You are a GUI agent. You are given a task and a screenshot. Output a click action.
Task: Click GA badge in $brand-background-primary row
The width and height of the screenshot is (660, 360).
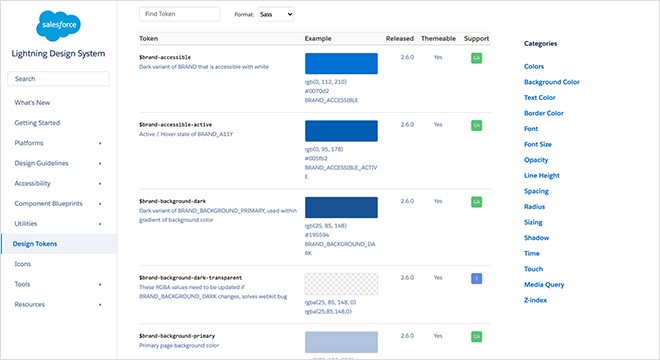[x=476, y=336]
